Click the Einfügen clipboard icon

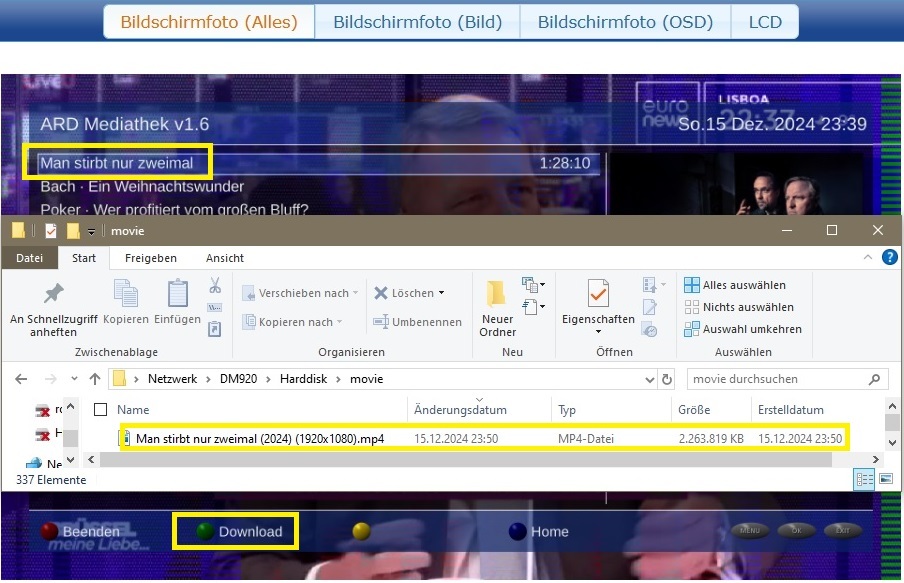coord(178,294)
